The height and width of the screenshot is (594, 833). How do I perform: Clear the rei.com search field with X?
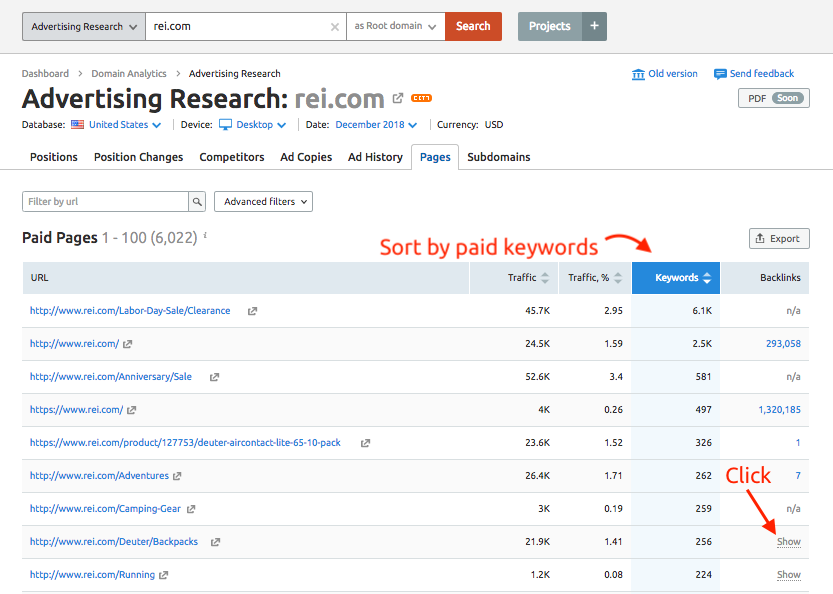click(x=334, y=27)
